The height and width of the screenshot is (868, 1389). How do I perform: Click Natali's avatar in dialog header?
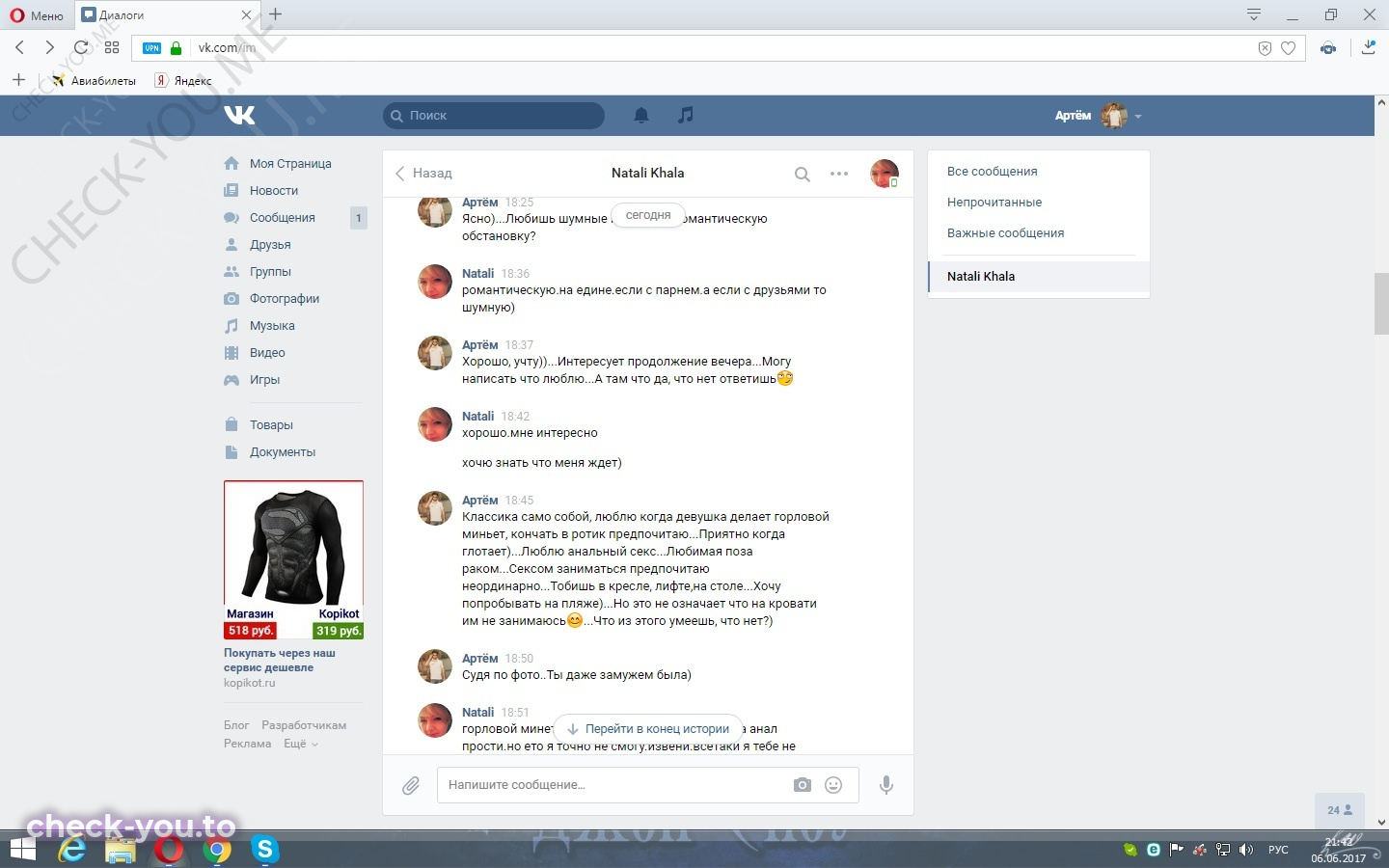tap(885, 174)
